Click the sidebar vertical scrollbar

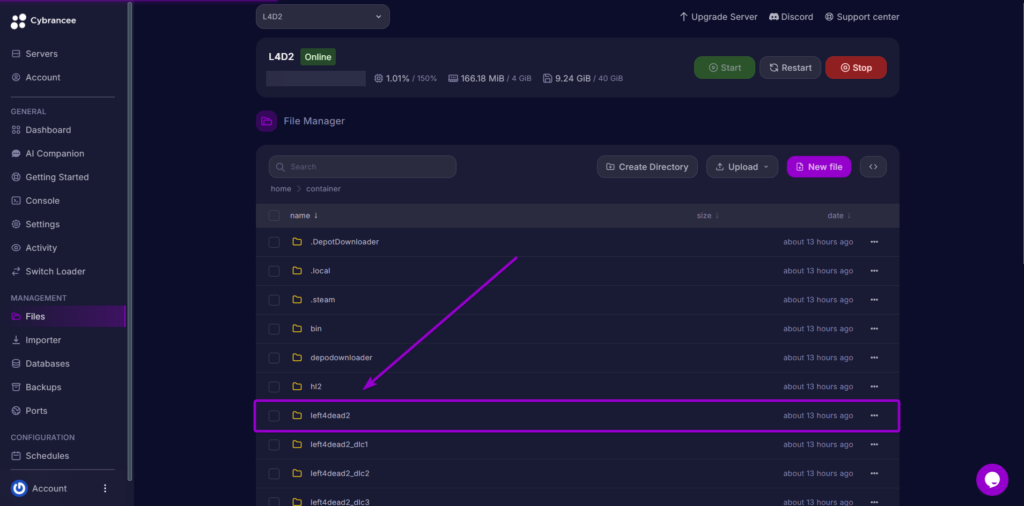(x=129, y=242)
